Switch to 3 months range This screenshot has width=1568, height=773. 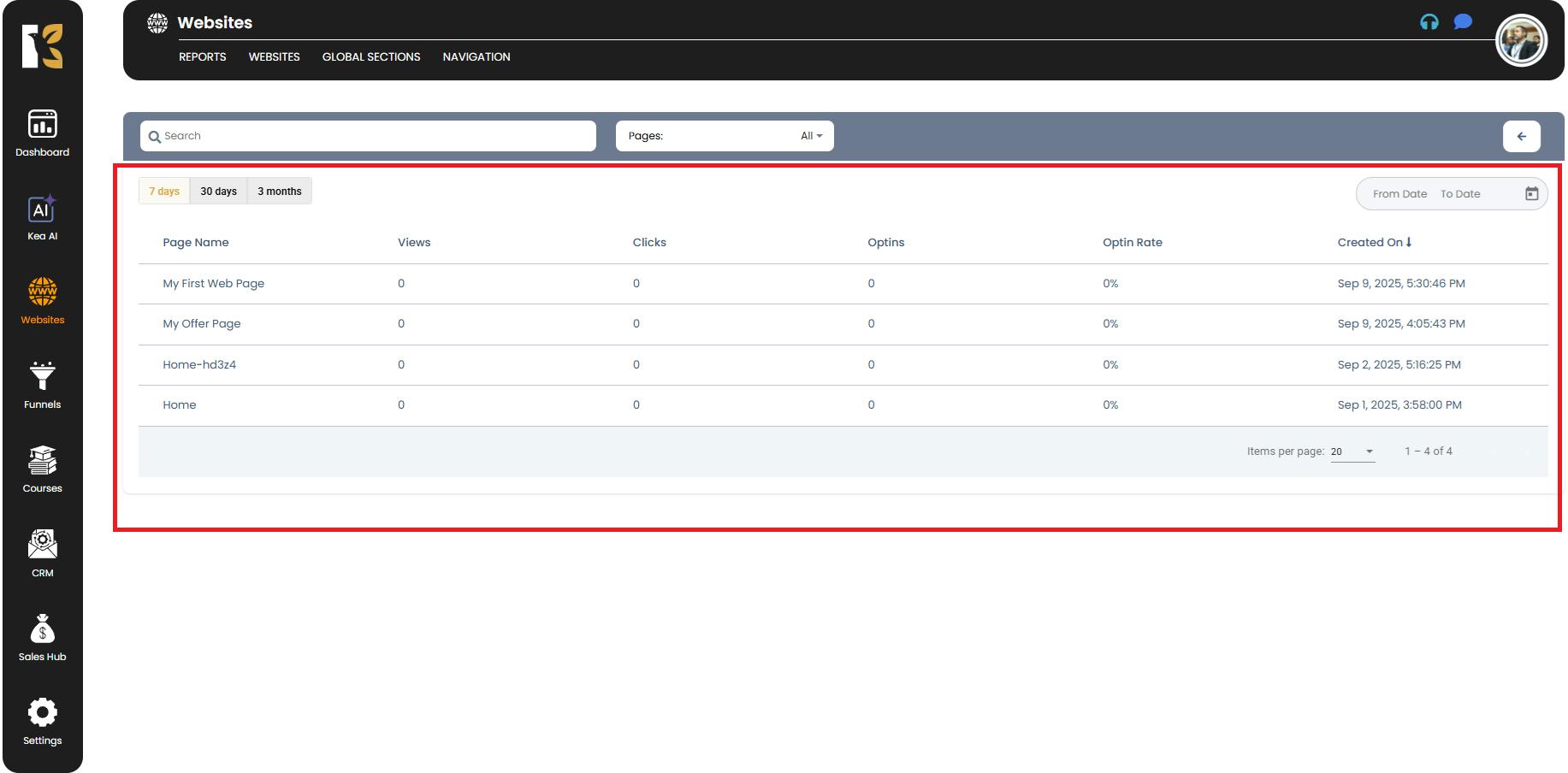280,192
